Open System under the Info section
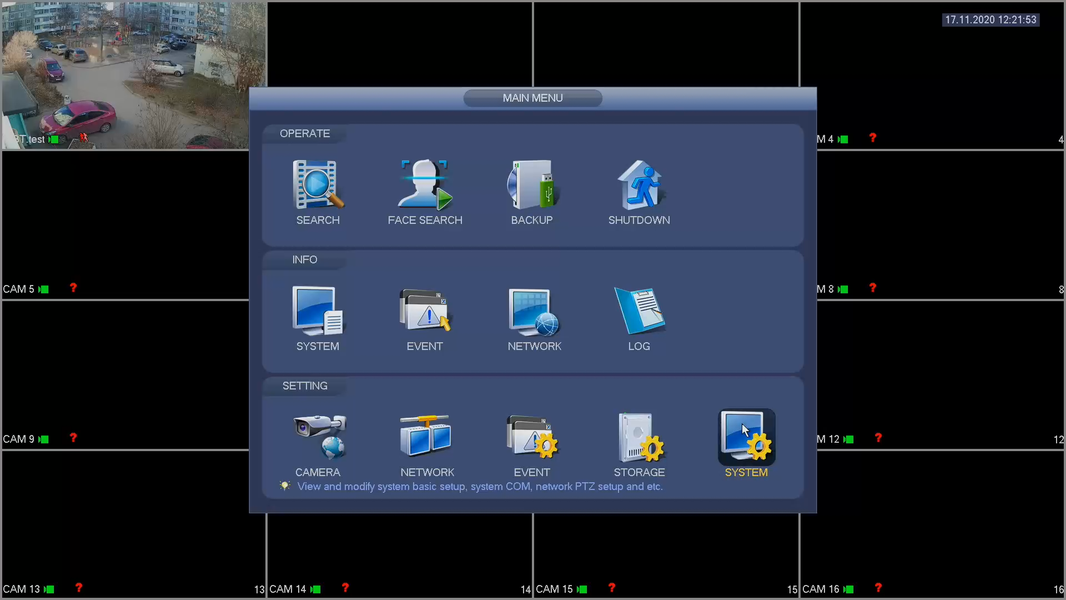 (317, 311)
